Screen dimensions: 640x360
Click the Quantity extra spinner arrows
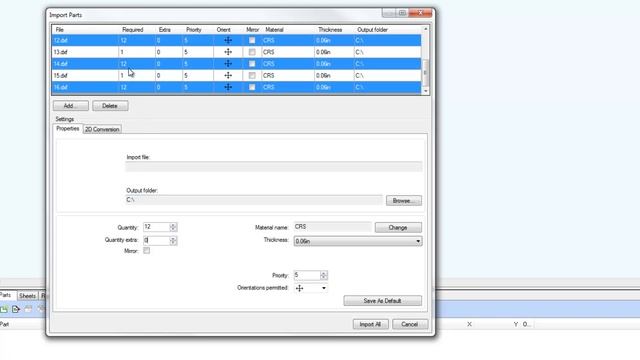[x=173, y=240]
